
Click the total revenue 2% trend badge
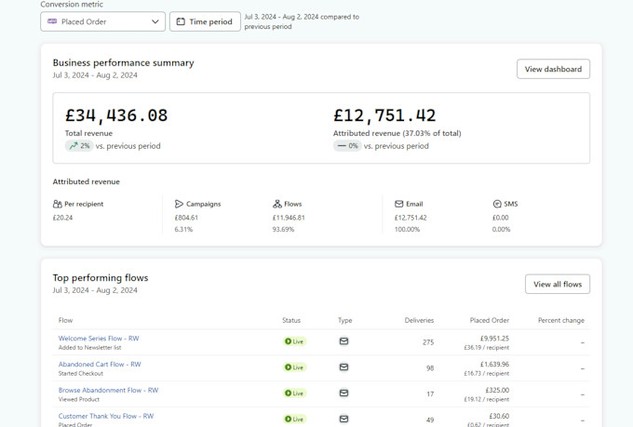pyautogui.click(x=79, y=146)
